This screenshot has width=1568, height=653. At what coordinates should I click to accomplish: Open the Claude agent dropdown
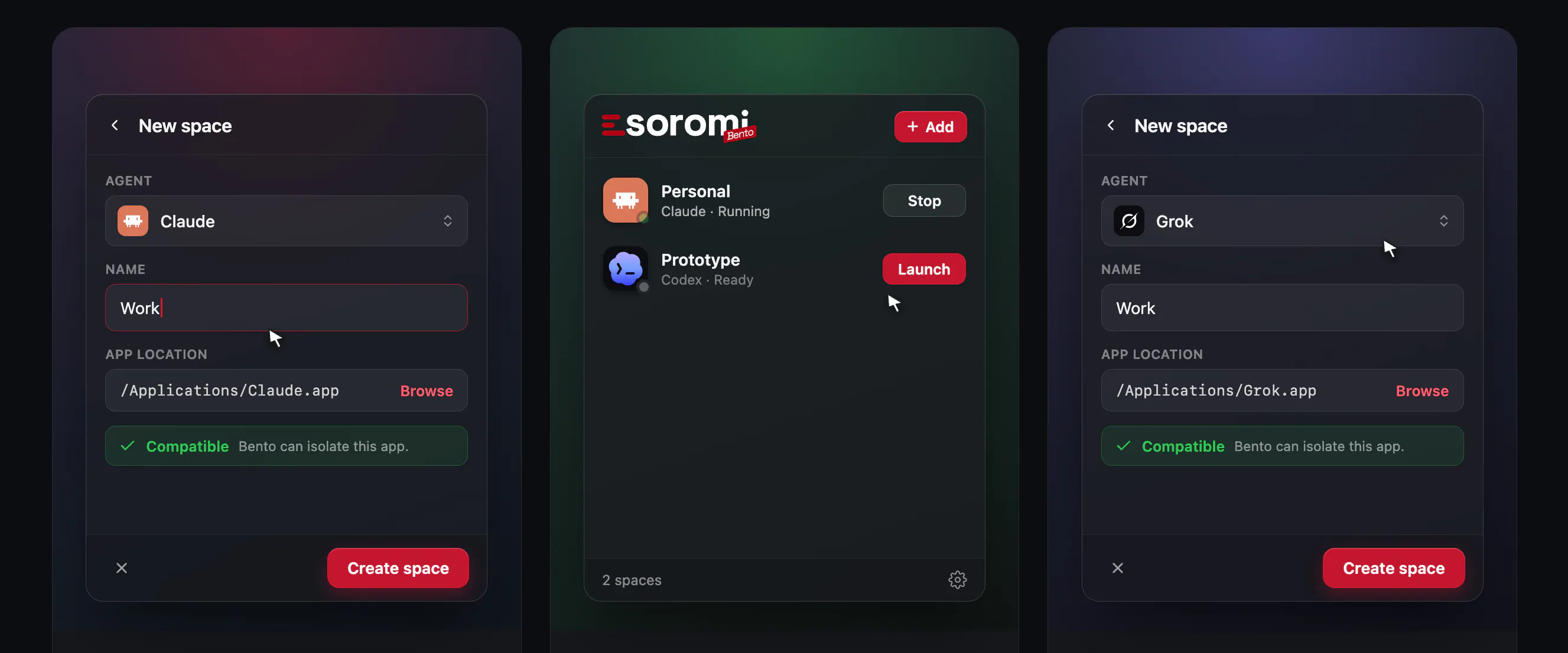pos(286,221)
